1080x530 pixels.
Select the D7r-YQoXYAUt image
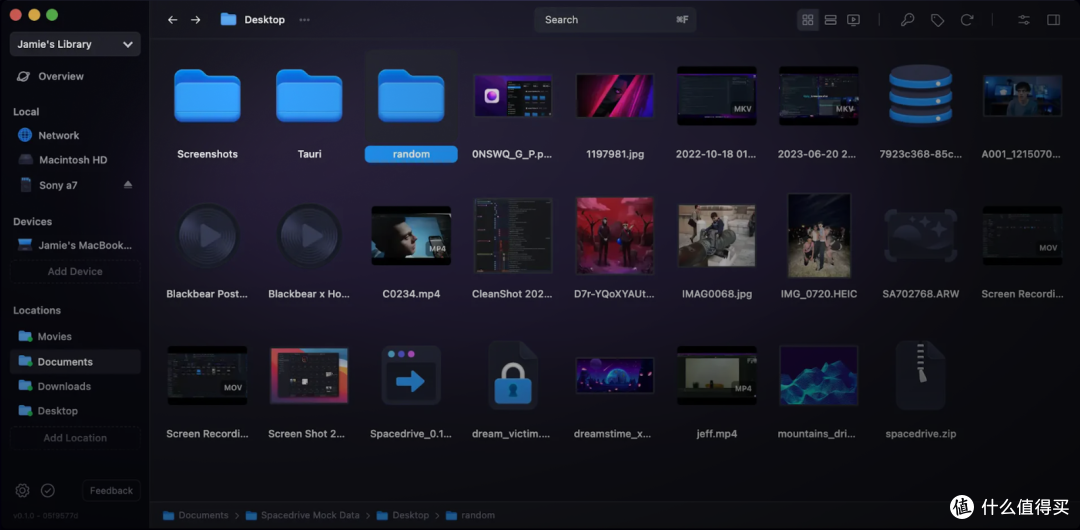(x=615, y=236)
